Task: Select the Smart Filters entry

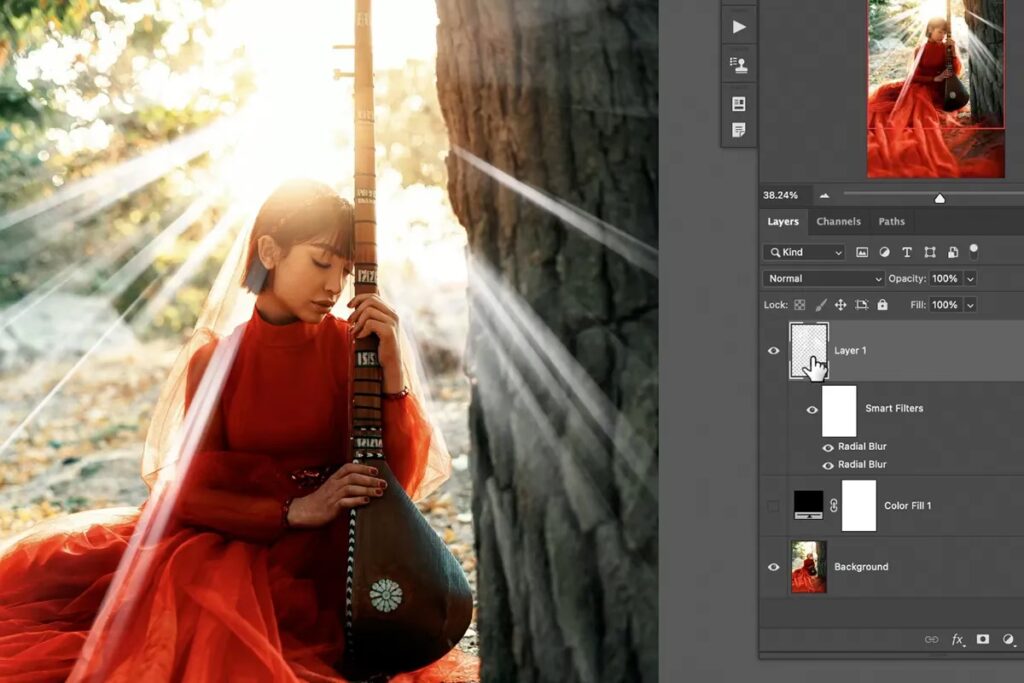Action: click(x=894, y=408)
